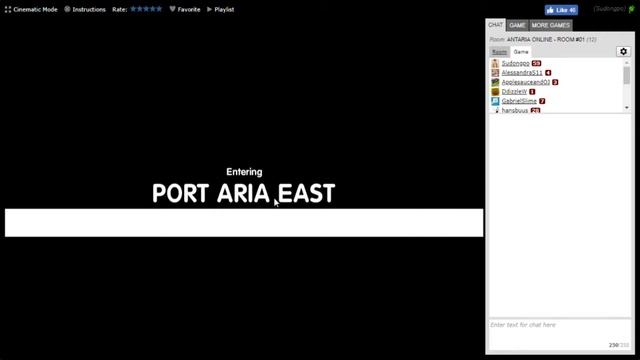640x360 pixels.
Task: Open GabrielSlime's profile link
Action: tap(519, 101)
